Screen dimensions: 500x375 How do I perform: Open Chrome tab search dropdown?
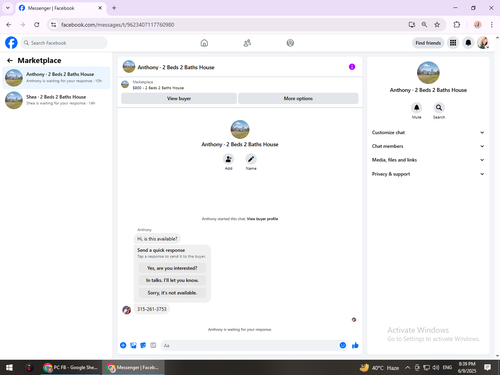[x=8, y=8]
